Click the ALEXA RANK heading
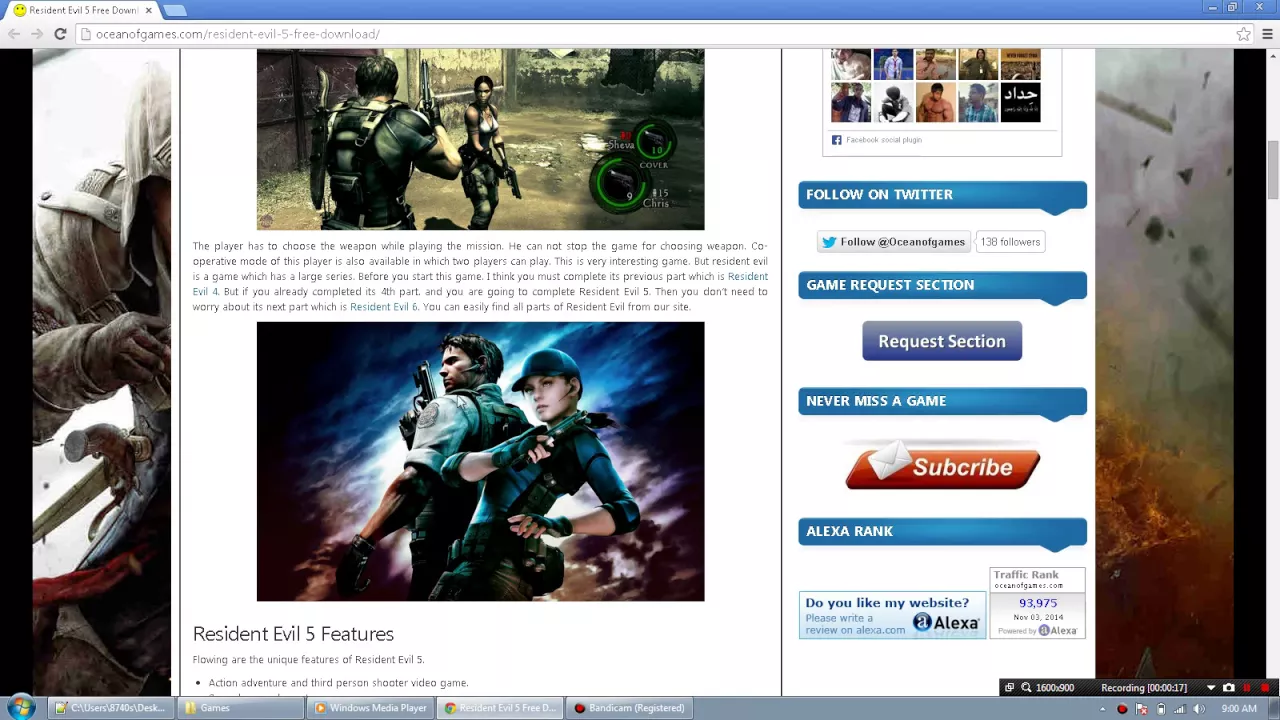The width and height of the screenshot is (1280, 720). [849, 531]
